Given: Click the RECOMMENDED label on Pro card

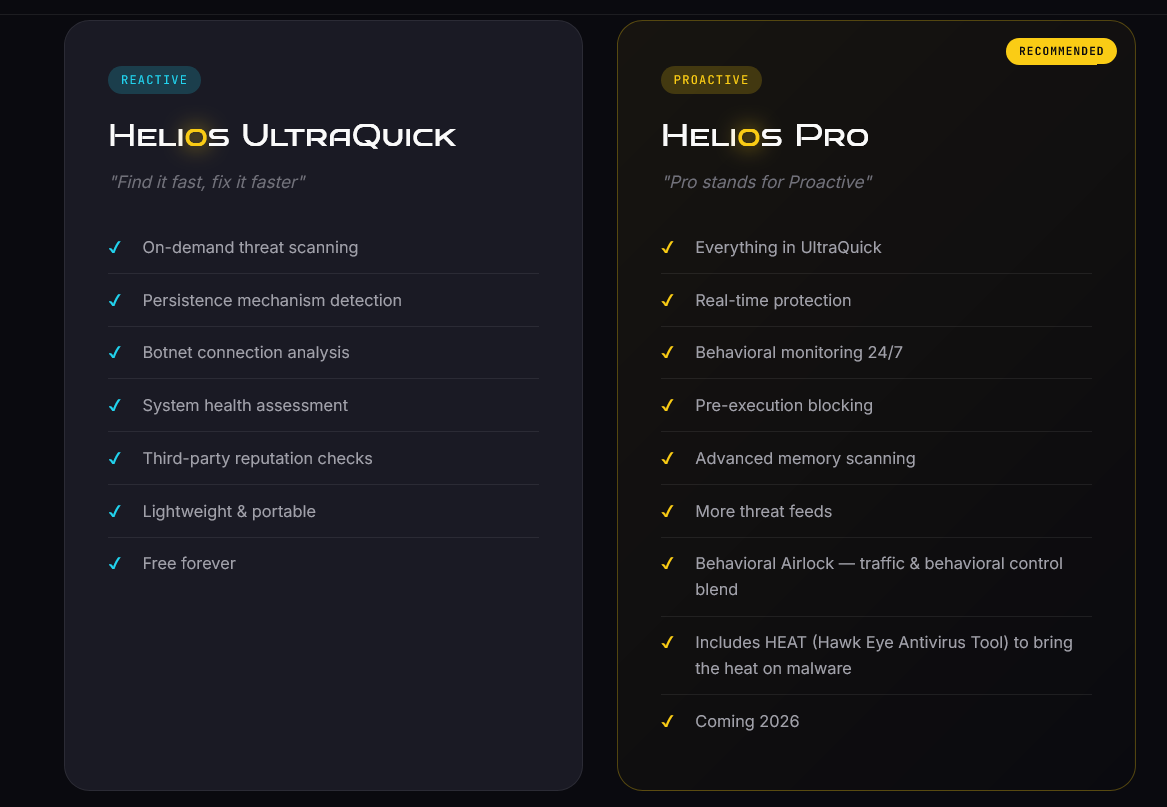Looking at the screenshot, I should tap(1061, 51).
